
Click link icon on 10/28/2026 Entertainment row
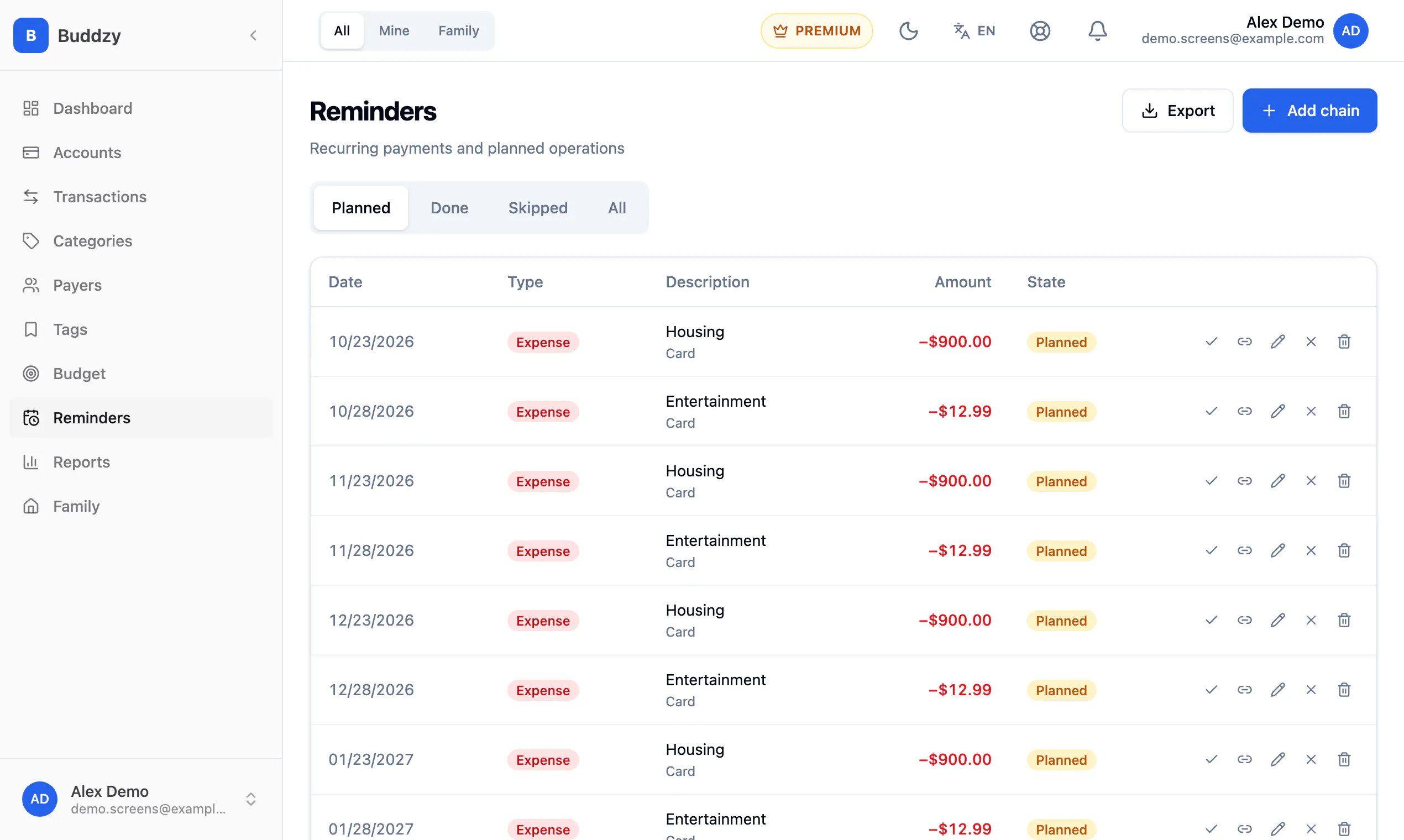pyautogui.click(x=1244, y=411)
